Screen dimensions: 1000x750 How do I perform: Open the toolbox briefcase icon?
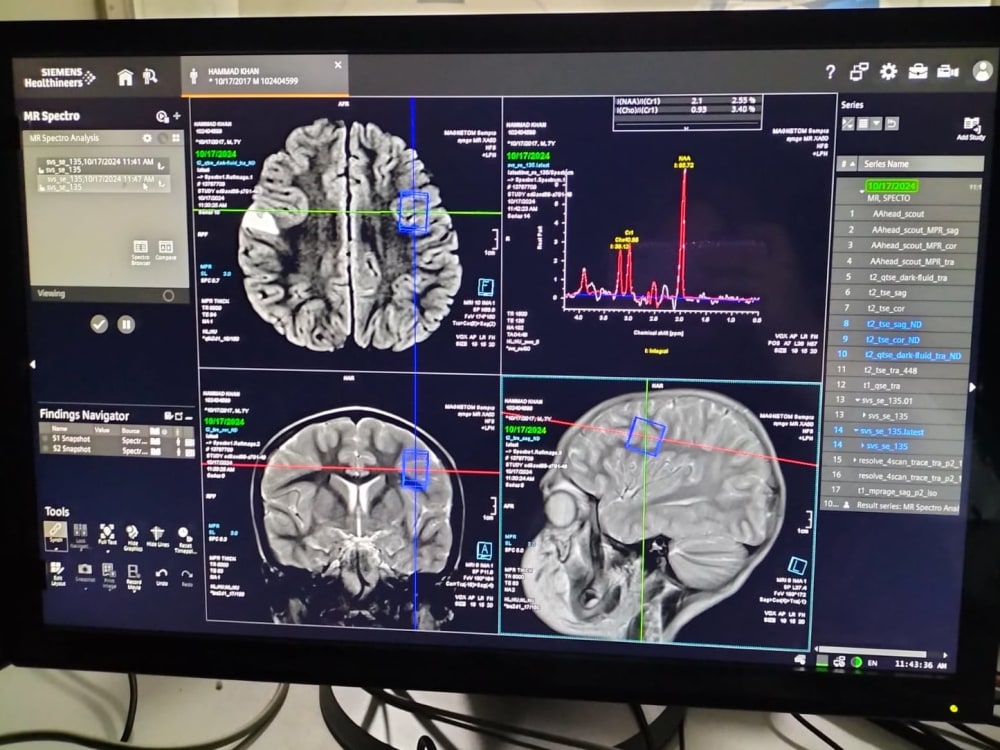click(x=917, y=71)
